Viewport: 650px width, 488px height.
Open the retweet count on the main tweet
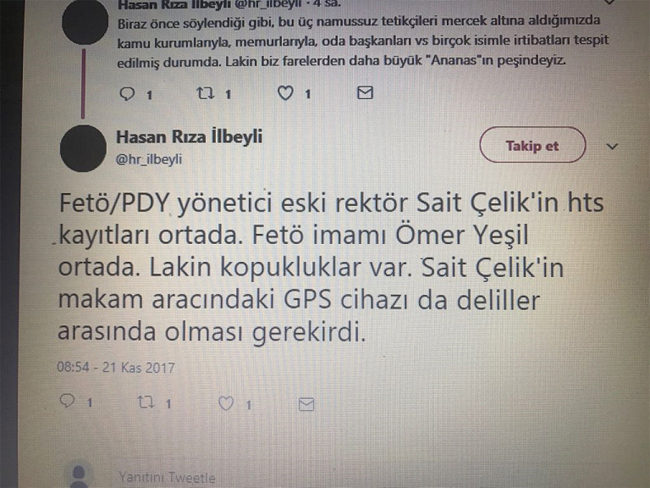click(168, 403)
